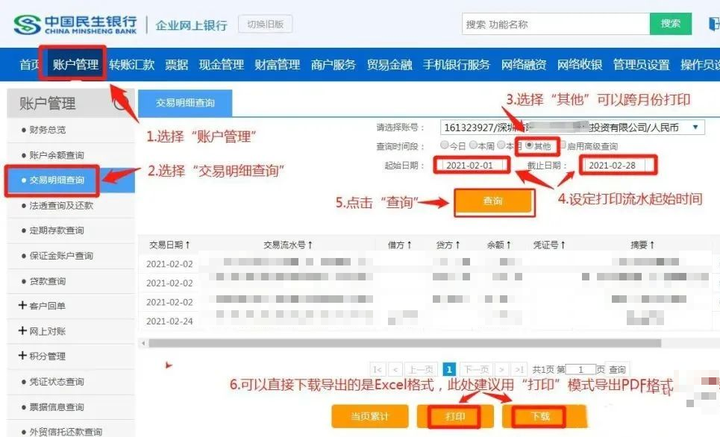Click the 下载 download button

pos(540,416)
